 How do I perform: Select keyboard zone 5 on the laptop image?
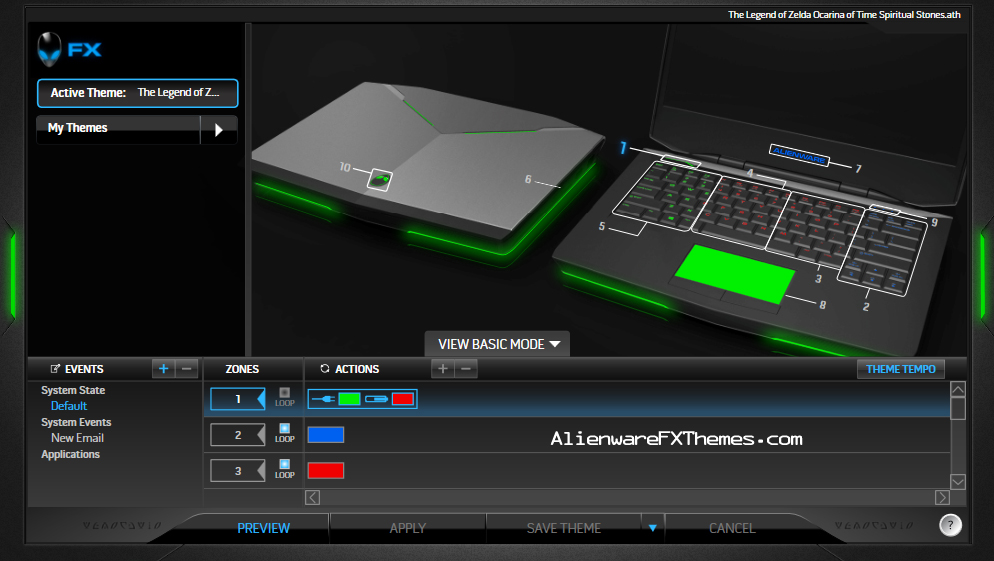(x=666, y=195)
